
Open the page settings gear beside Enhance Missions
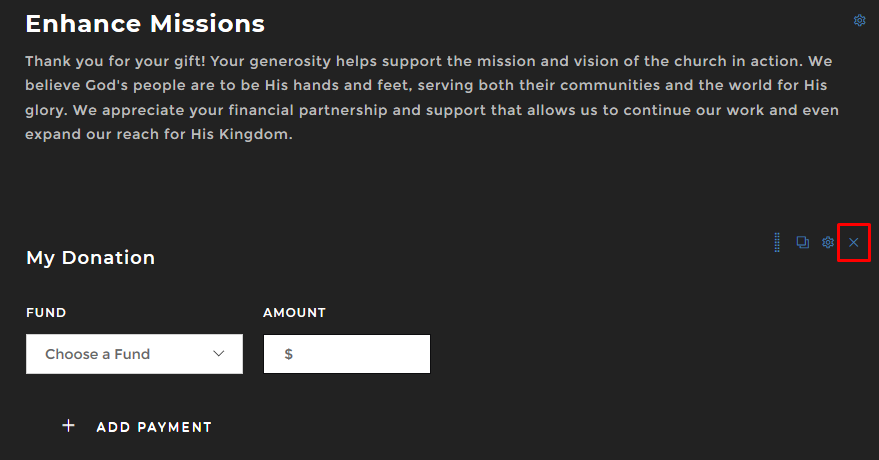pos(859,21)
